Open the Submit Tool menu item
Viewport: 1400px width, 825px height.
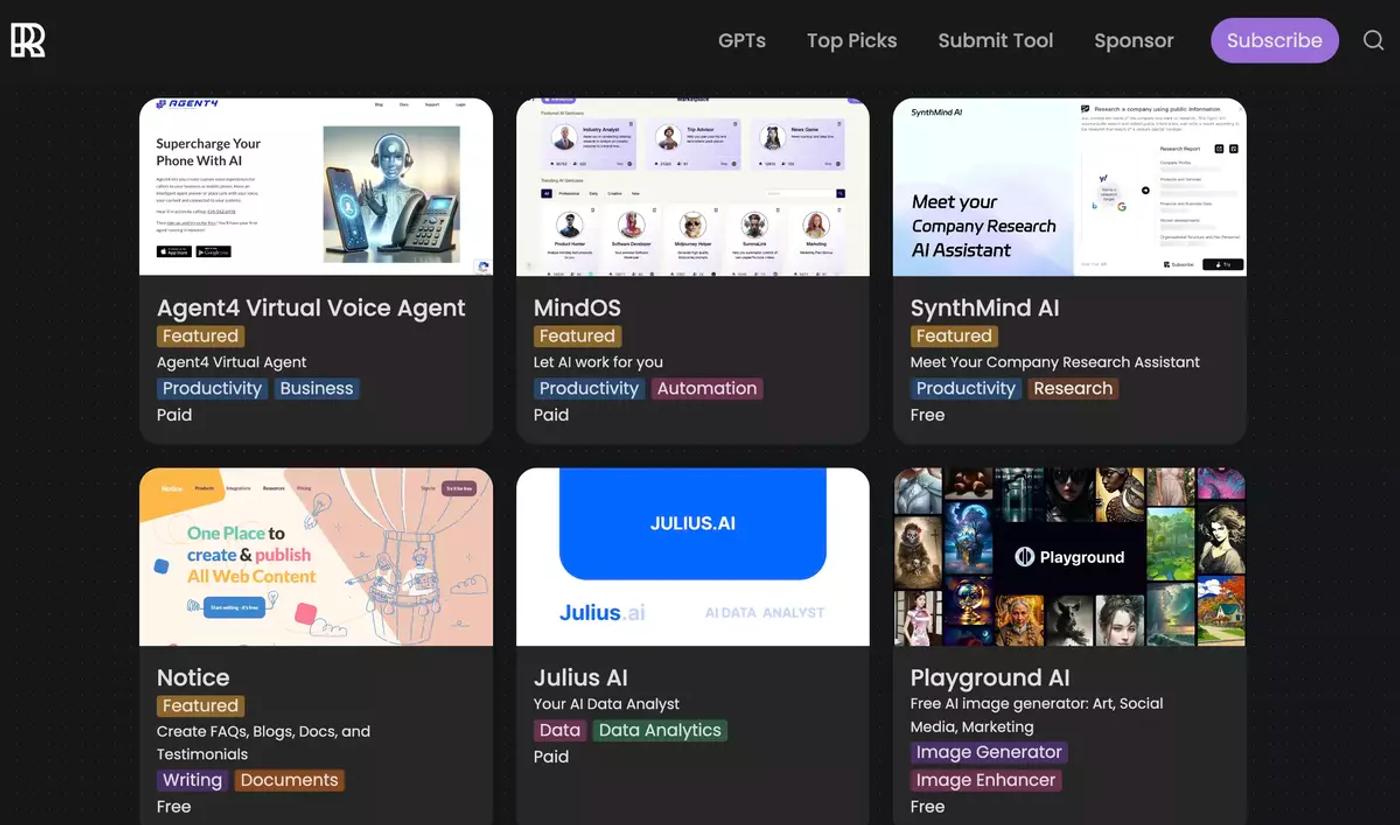pos(996,41)
